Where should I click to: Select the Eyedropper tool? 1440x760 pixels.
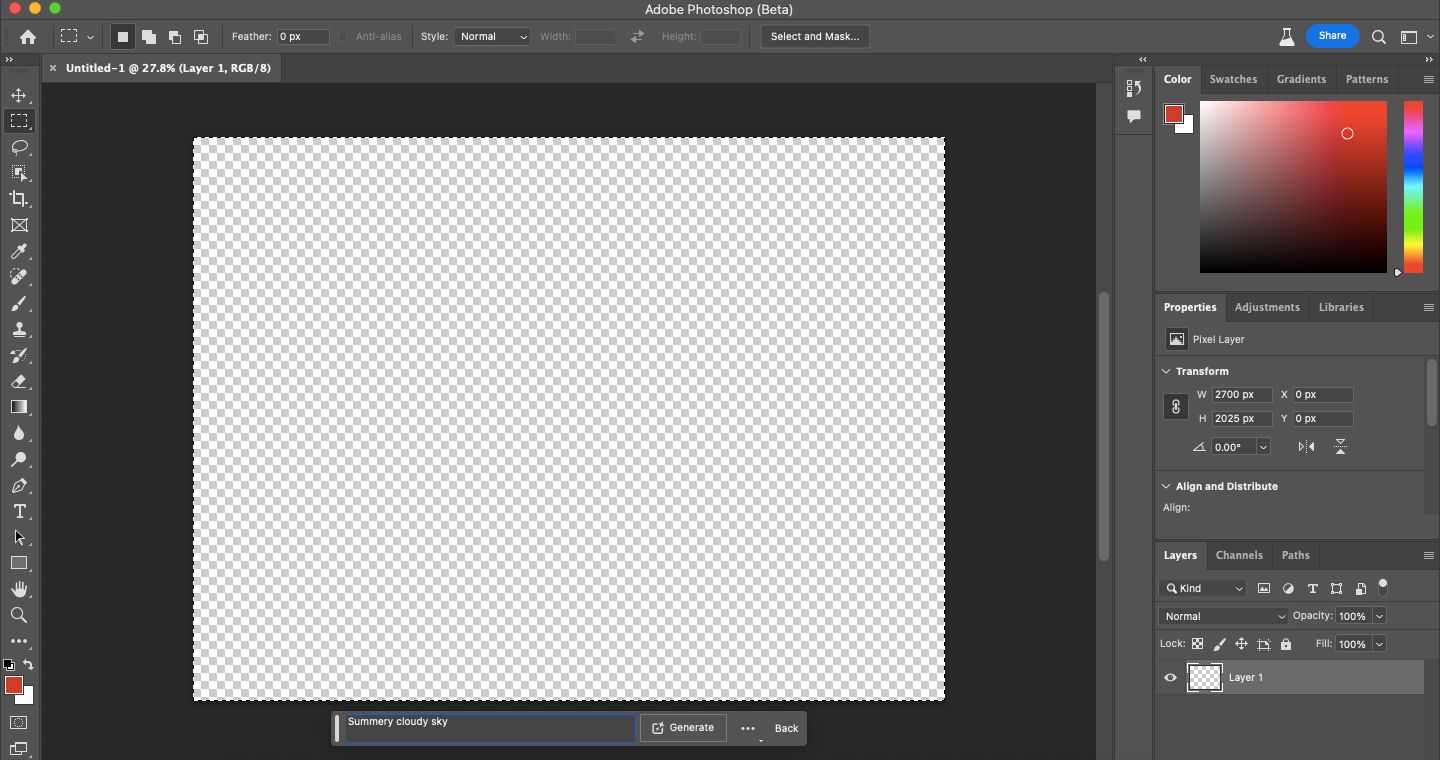[x=18, y=252]
